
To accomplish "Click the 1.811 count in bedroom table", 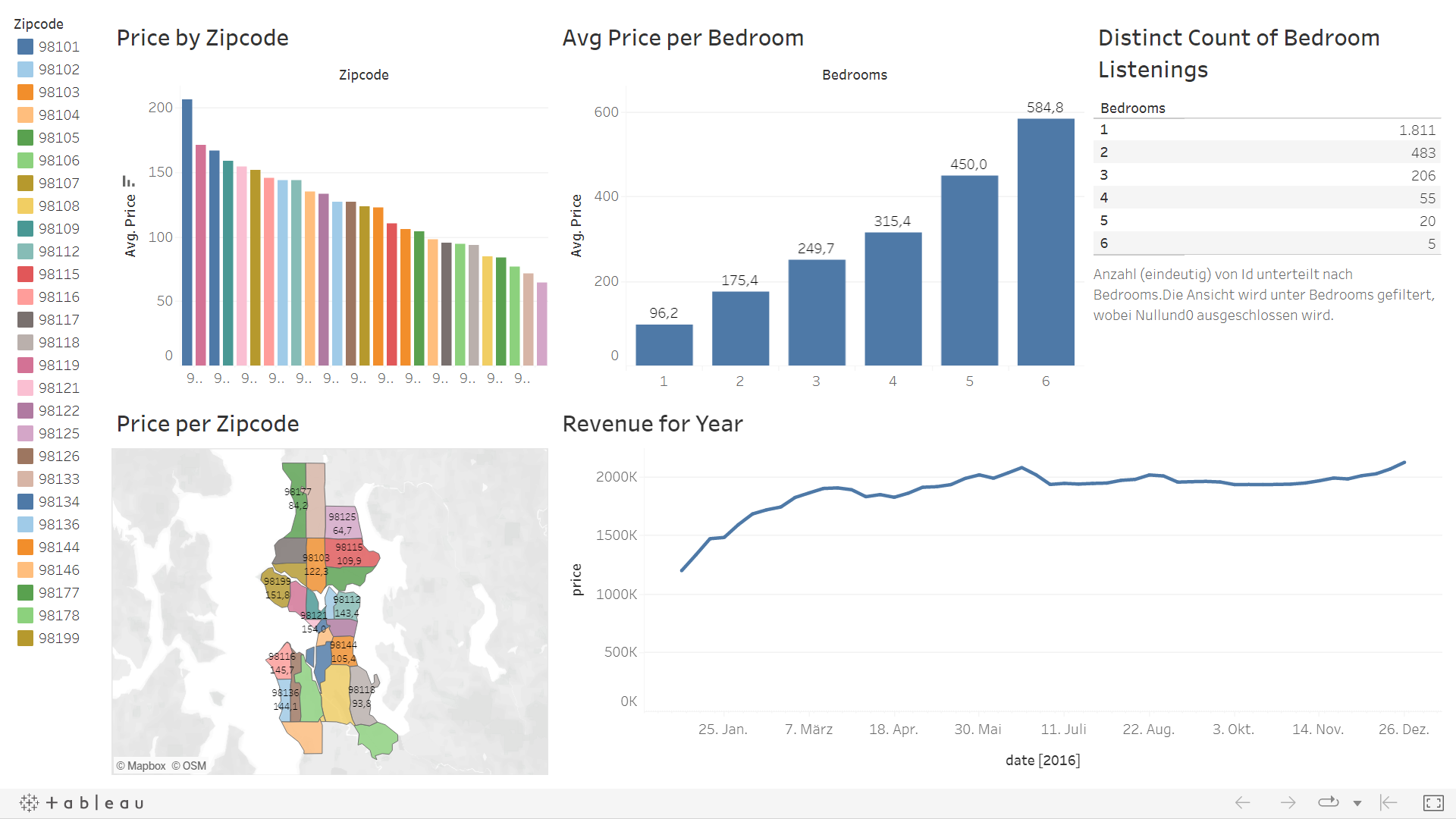I will [x=1417, y=130].
